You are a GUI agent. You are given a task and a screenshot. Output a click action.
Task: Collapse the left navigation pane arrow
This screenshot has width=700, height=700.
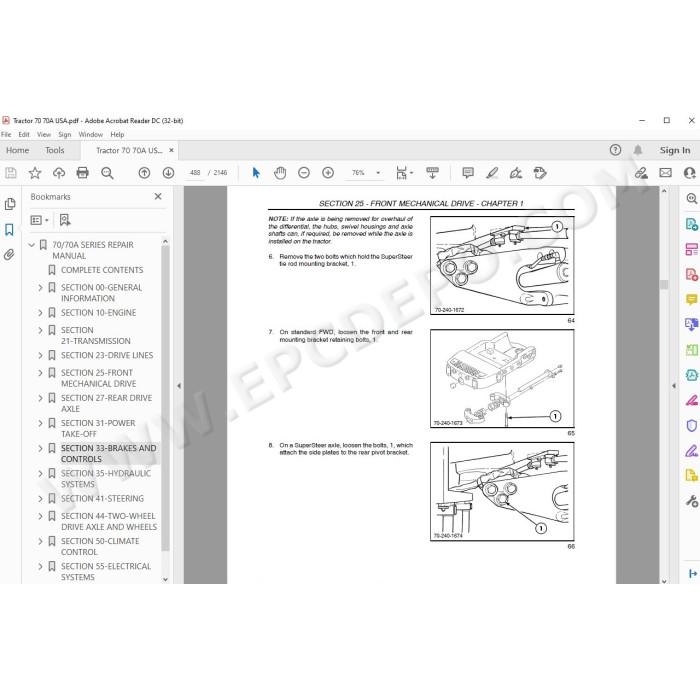pos(179,386)
